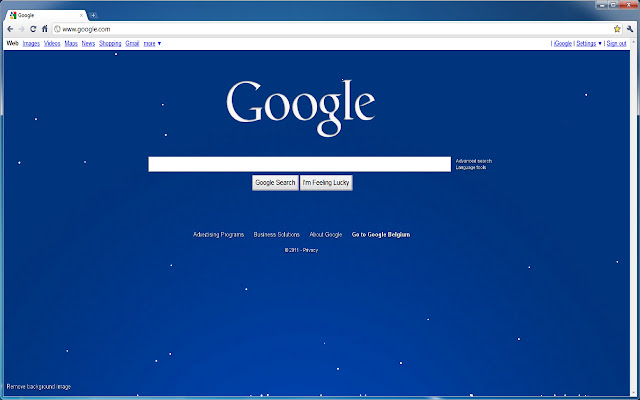Open the Privacy link

pos(310,250)
